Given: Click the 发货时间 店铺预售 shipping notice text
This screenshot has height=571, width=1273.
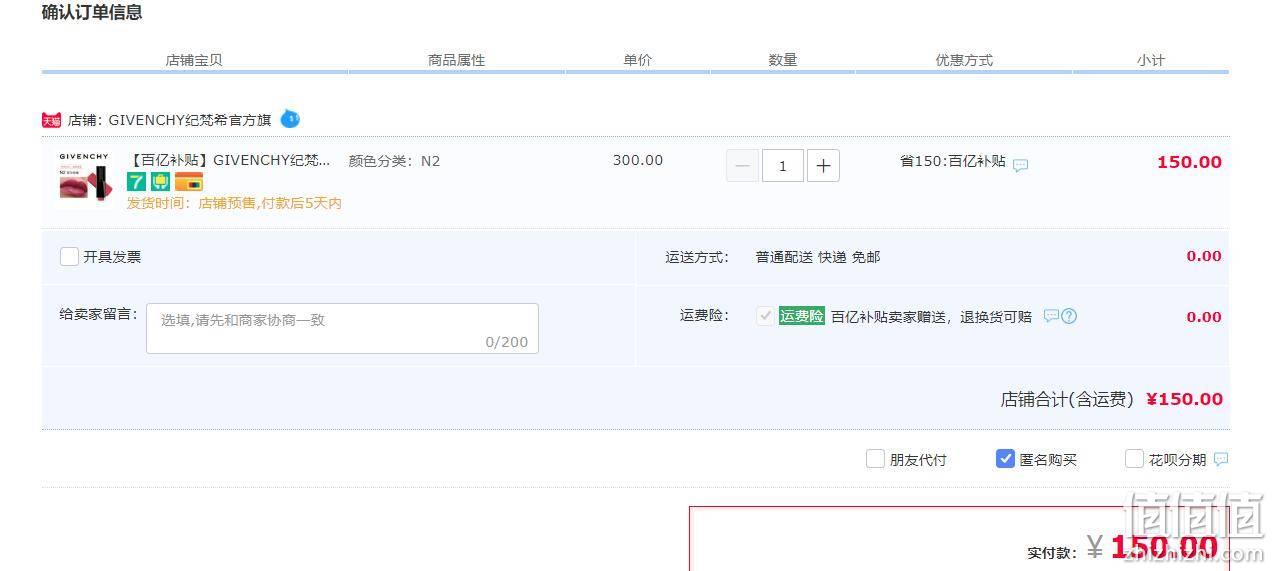Looking at the screenshot, I should click(x=234, y=203).
